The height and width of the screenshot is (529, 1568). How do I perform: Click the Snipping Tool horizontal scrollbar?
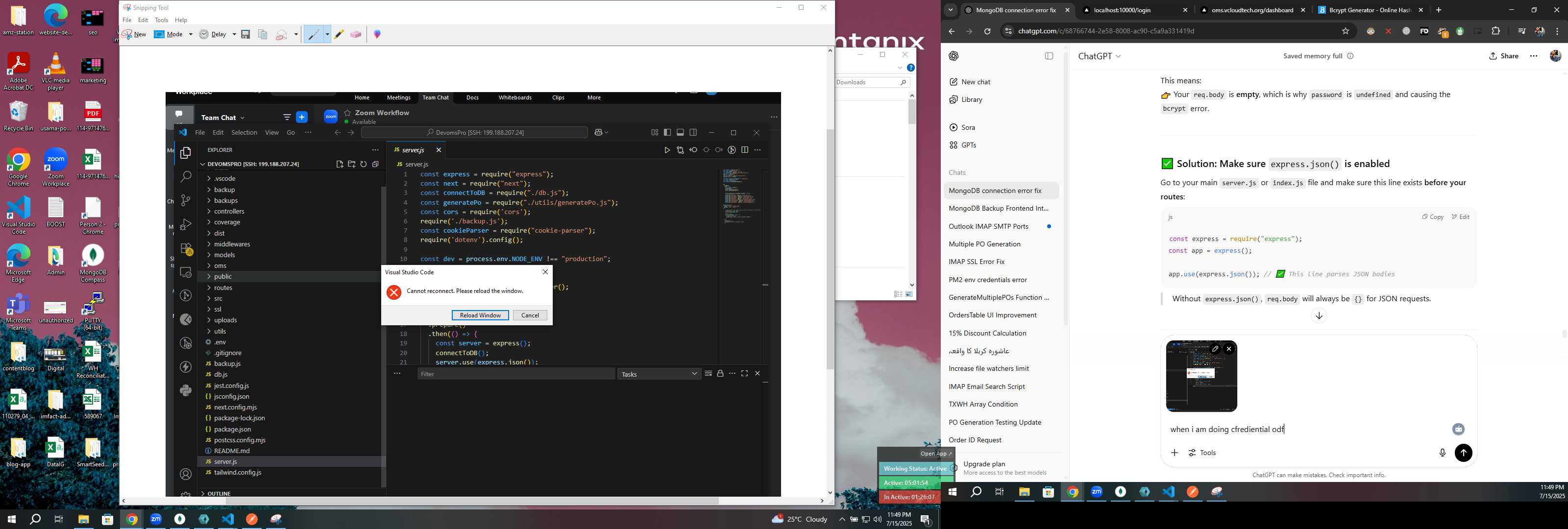[x=472, y=502]
